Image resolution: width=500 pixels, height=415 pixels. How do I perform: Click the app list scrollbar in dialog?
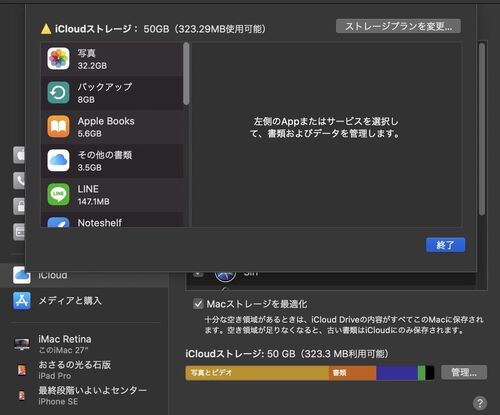coord(186,73)
